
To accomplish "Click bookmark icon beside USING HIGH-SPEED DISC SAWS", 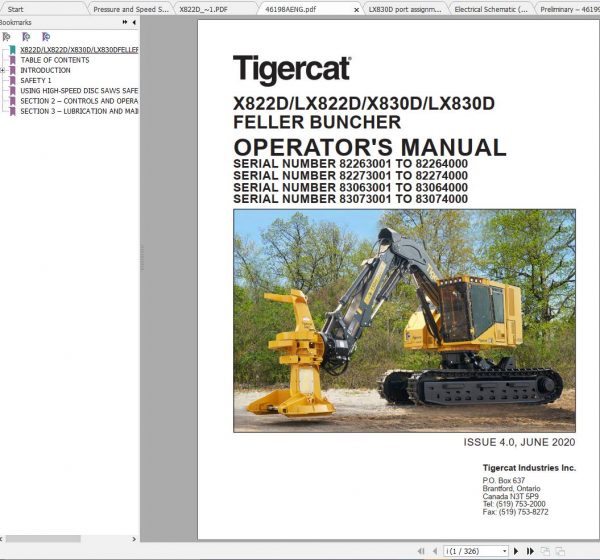I will 13,91.
